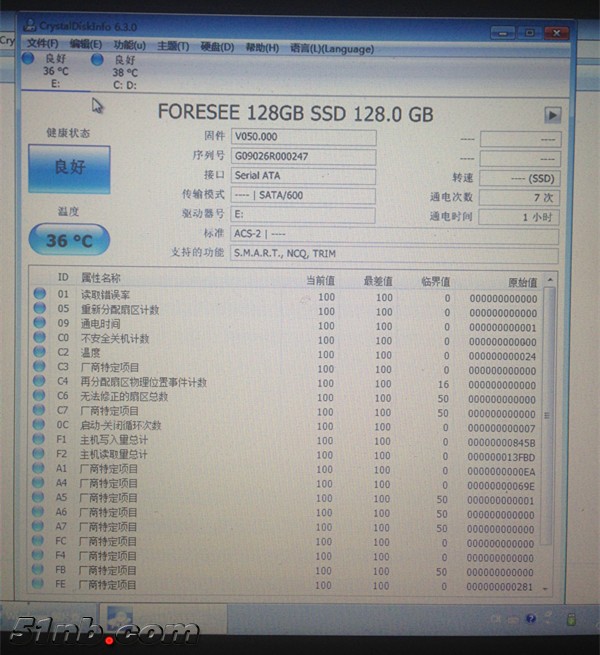600x655 pixels.
Task: Click the drive letter field E:
Action: pyautogui.click(x=303, y=215)
